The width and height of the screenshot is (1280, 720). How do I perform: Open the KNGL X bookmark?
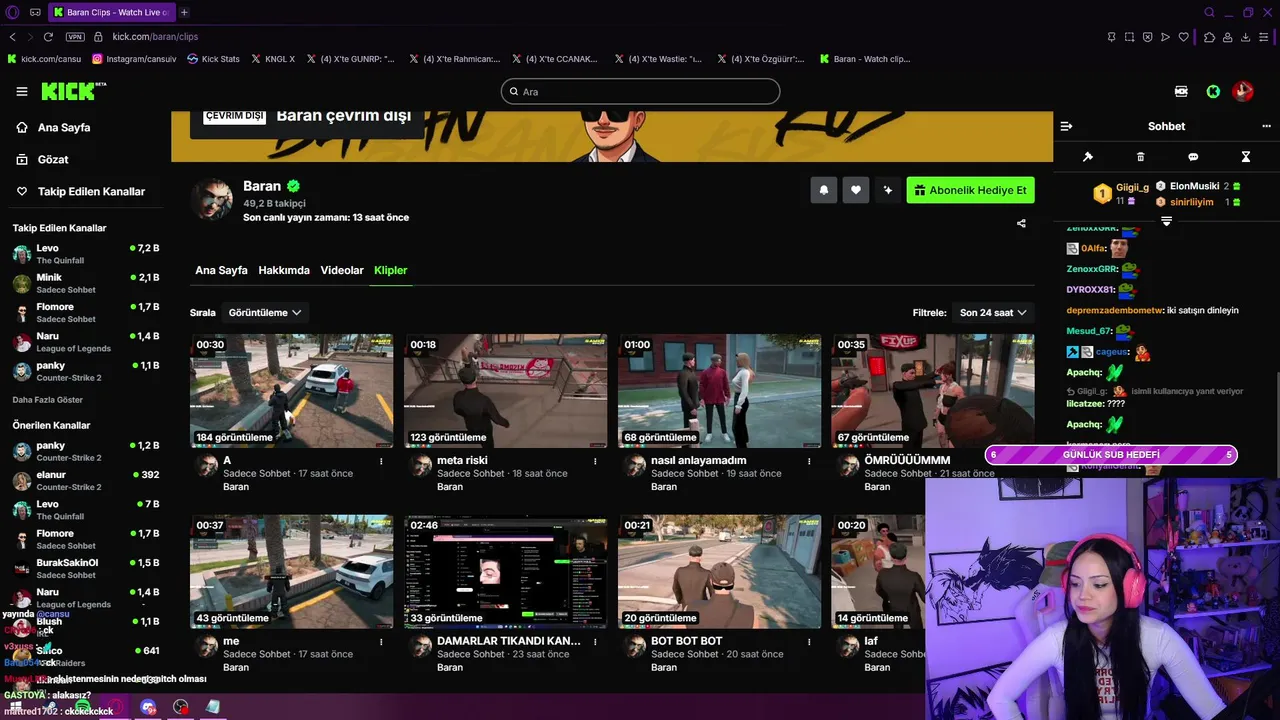click(x=273, y=59)
